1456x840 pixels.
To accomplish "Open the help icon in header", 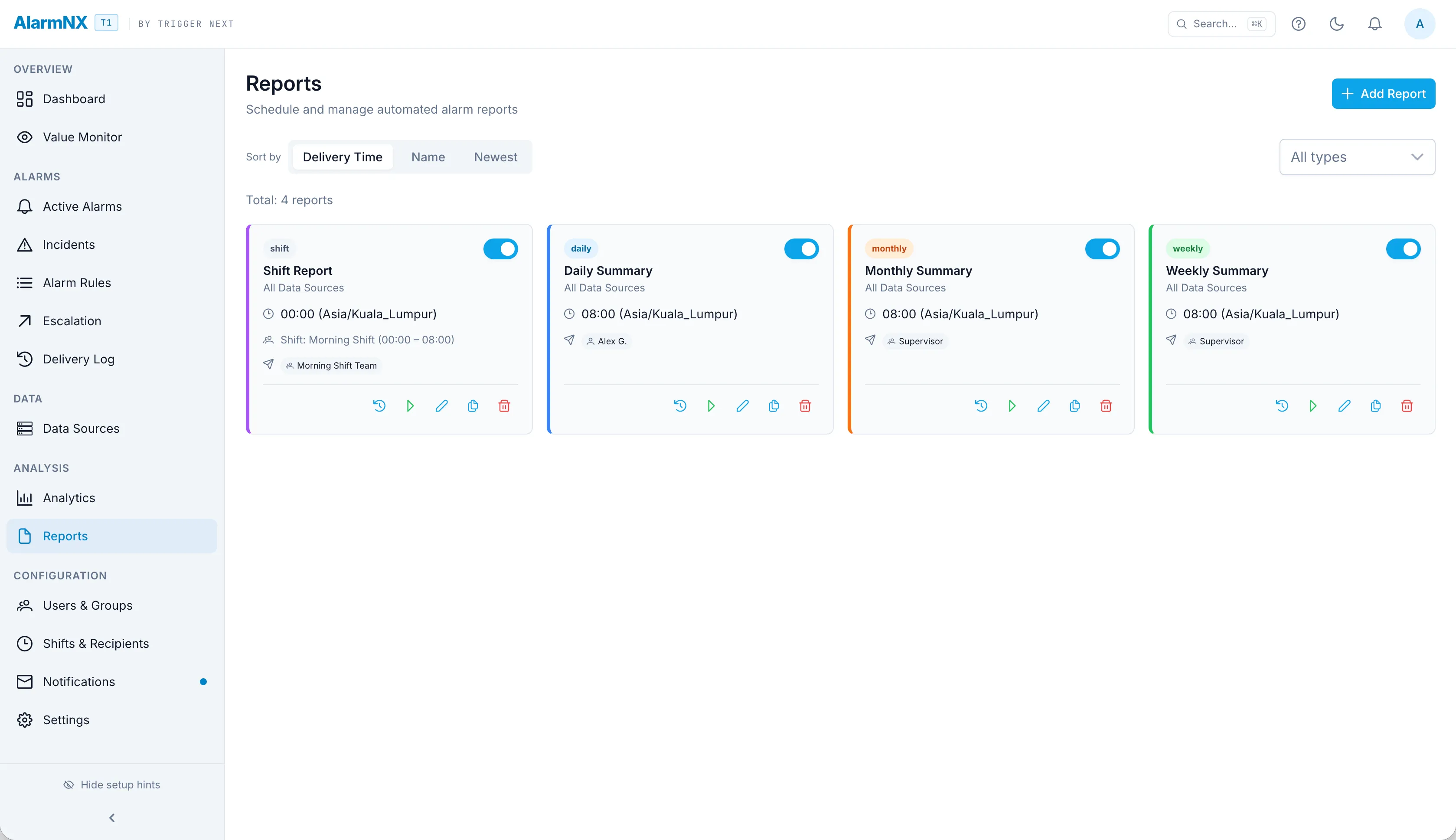I will click(x=1299, y=24).
